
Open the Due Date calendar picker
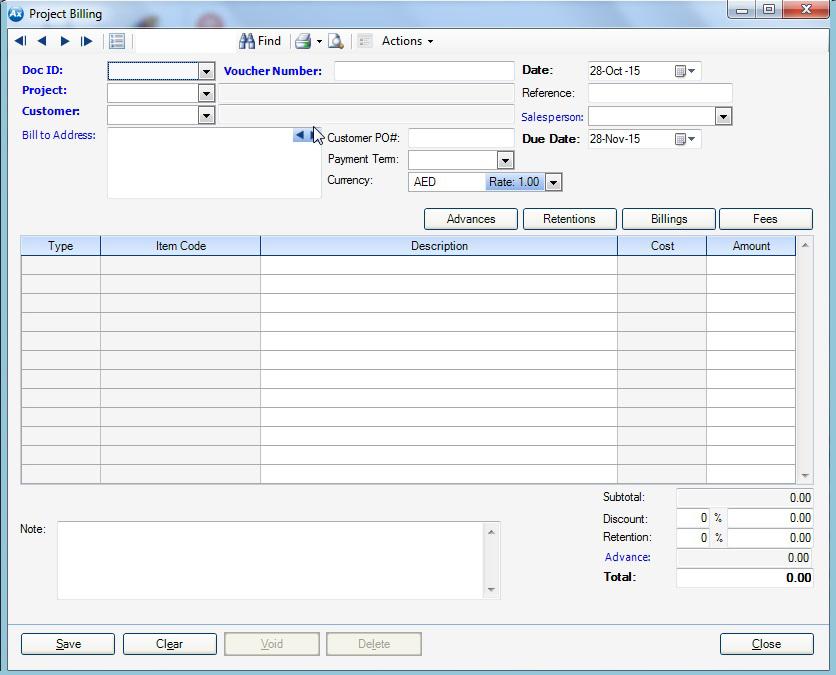tap(685, 139)
